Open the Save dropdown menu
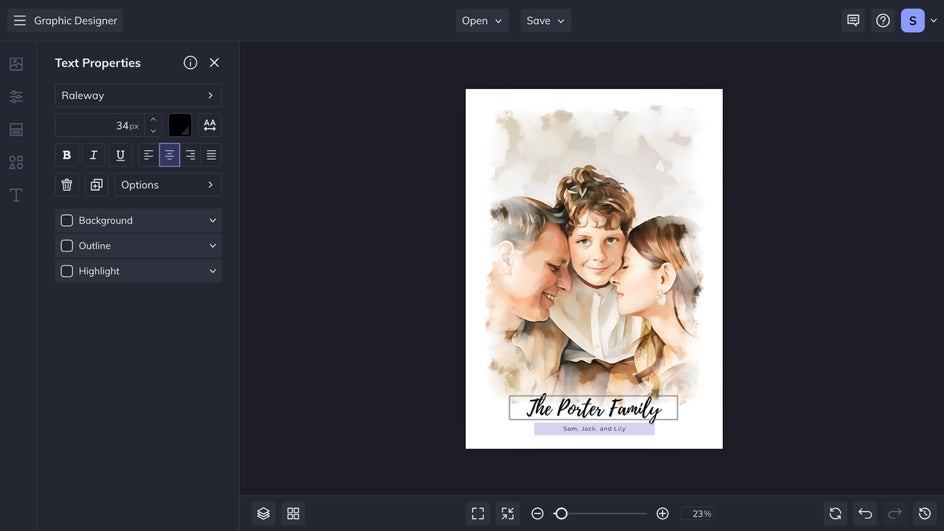The width and height of the screenshot is (944, 531). pyautogui.click(x=545, y=20)
